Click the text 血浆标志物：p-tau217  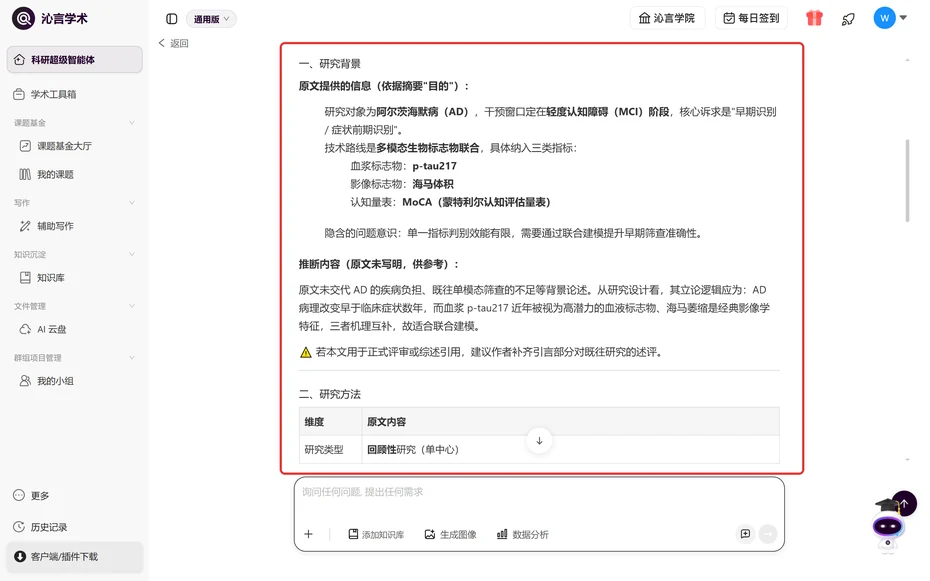403,166
